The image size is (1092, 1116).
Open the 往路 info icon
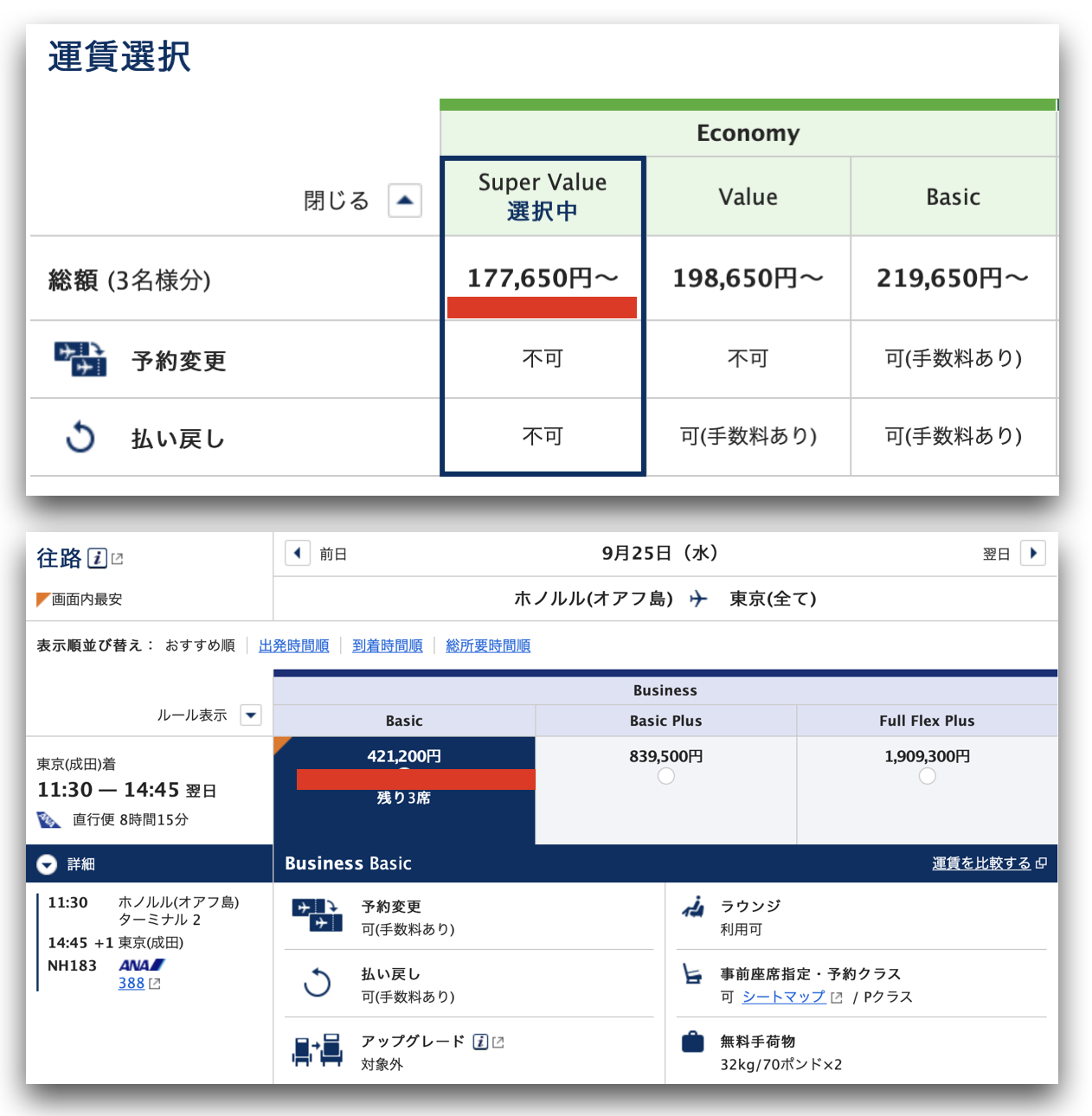tap(98, 558)
